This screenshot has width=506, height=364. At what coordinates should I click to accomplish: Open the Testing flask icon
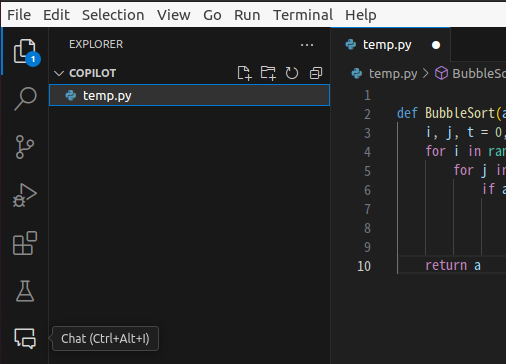[x=25, y=291]
